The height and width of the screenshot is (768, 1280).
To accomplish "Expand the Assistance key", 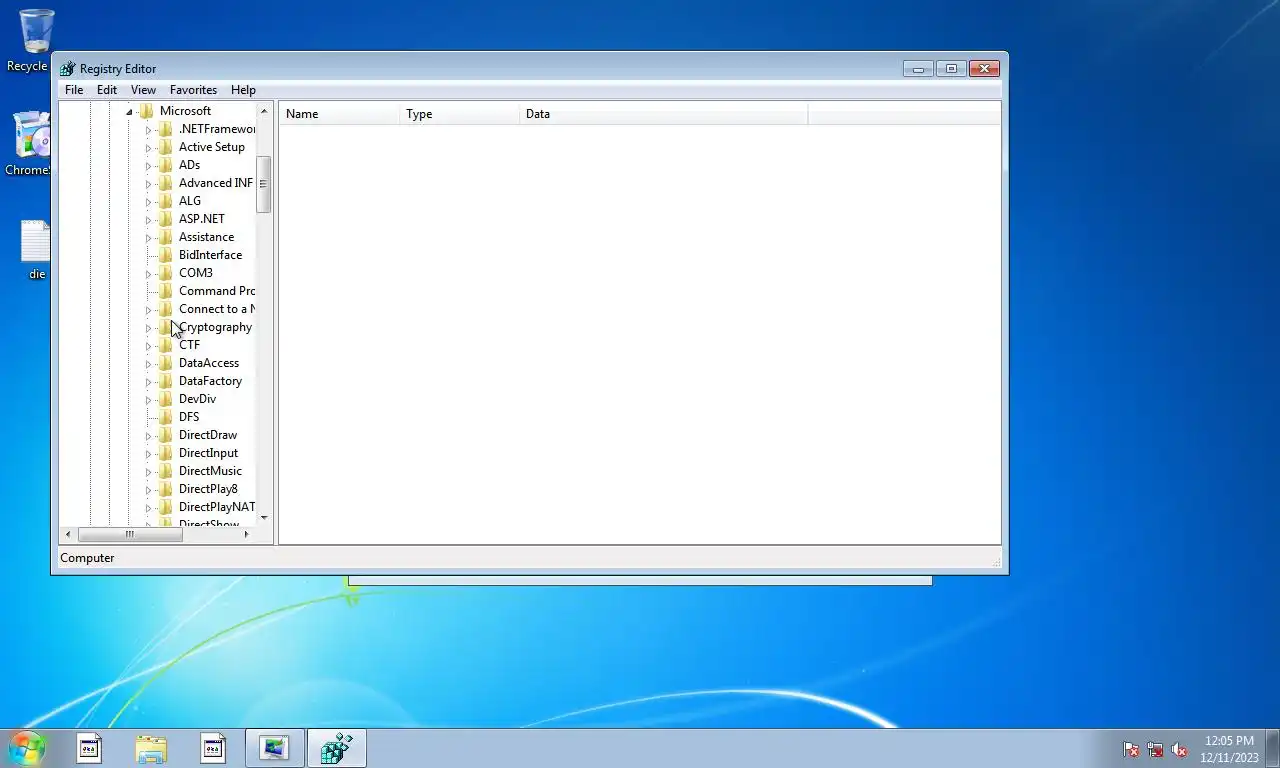I will pos(148,238).
